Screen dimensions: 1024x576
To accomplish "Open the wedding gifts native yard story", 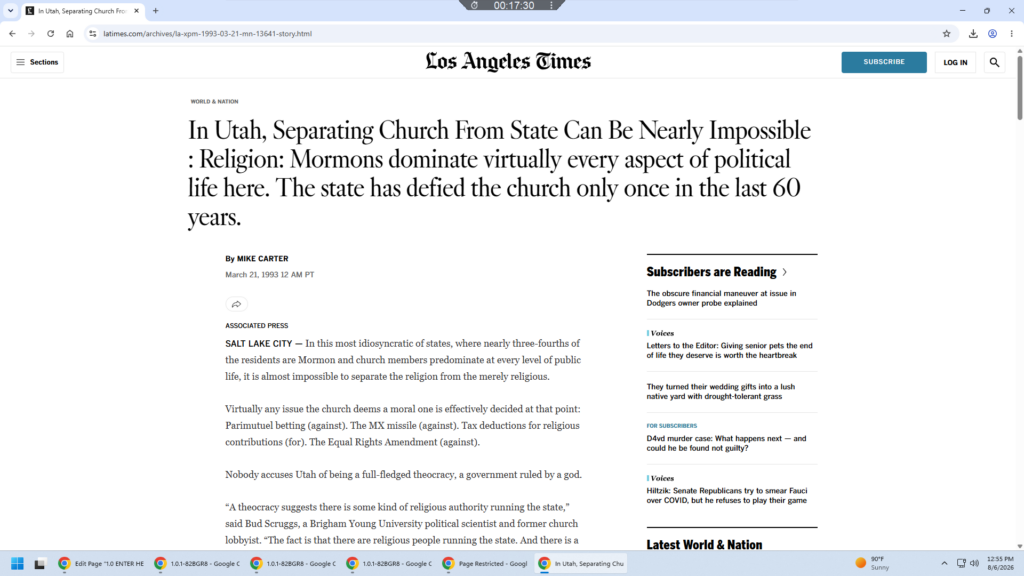I will 720,391.
